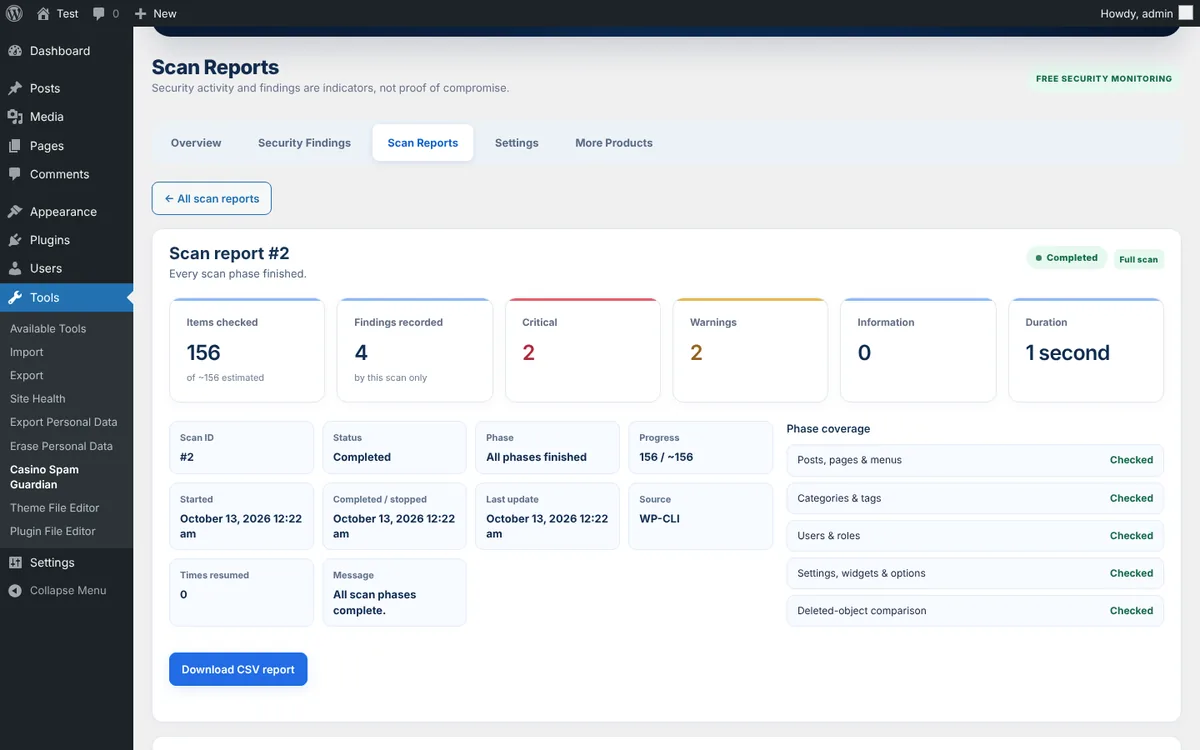Open Site Health under Tools
Viewport: 1200px width, 750px height.
pos(38,399)
